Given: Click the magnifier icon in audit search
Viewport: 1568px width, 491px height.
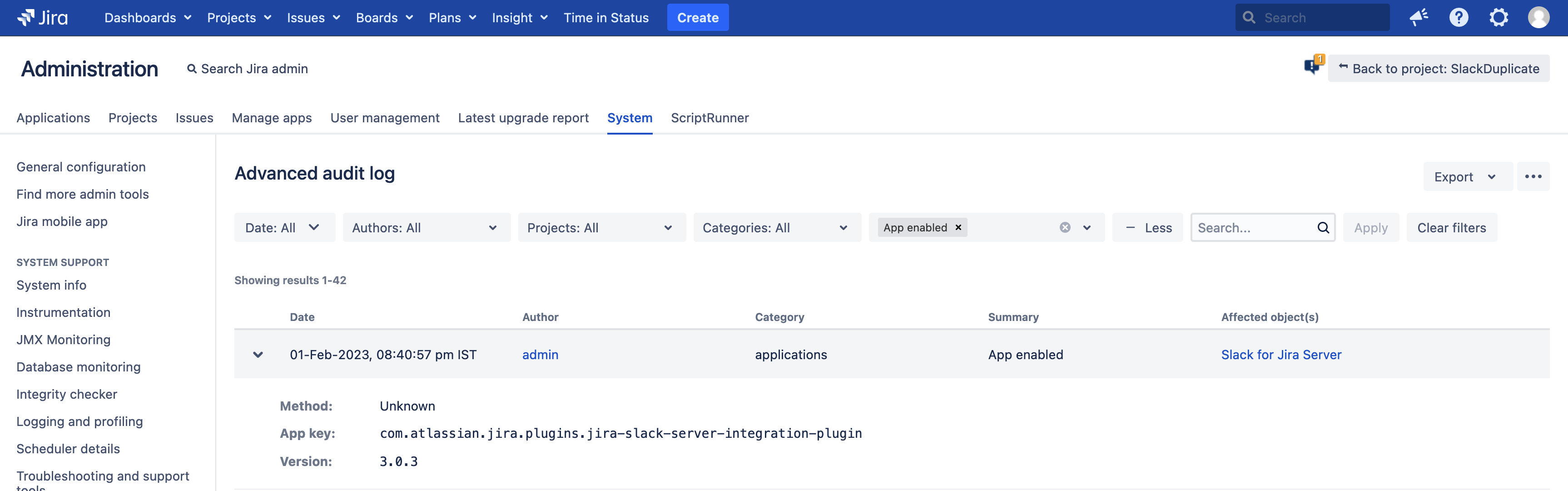Looking at the screenshot, I should (x=1323, y=228).
